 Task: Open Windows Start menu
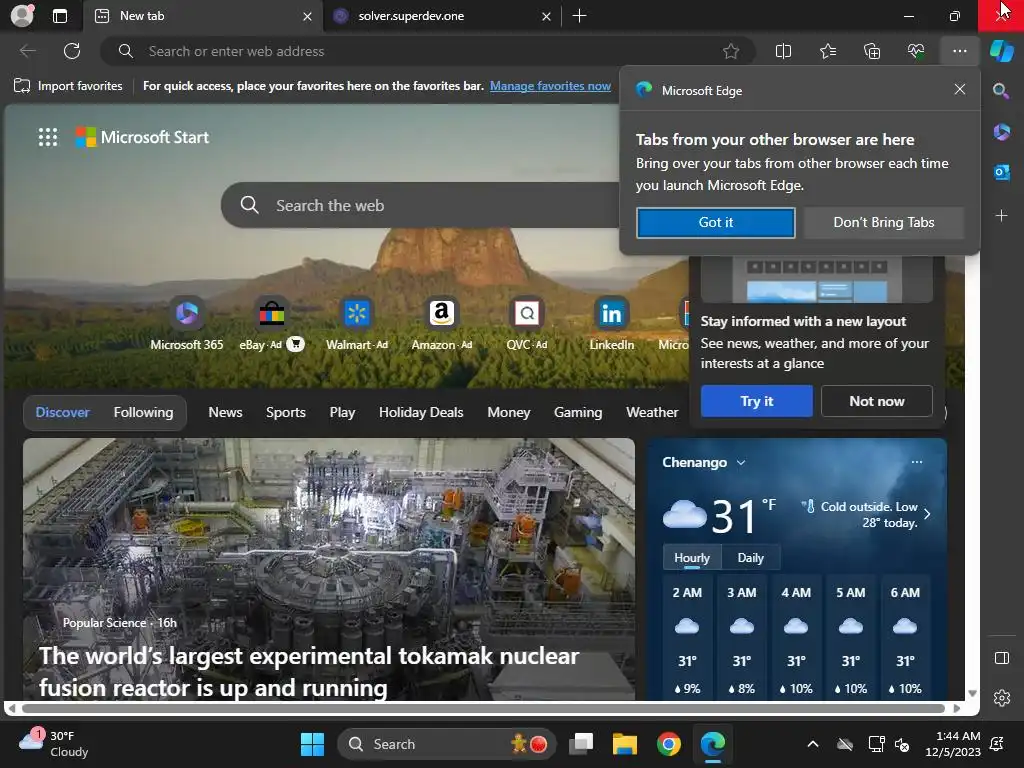[x=312, y=744]
